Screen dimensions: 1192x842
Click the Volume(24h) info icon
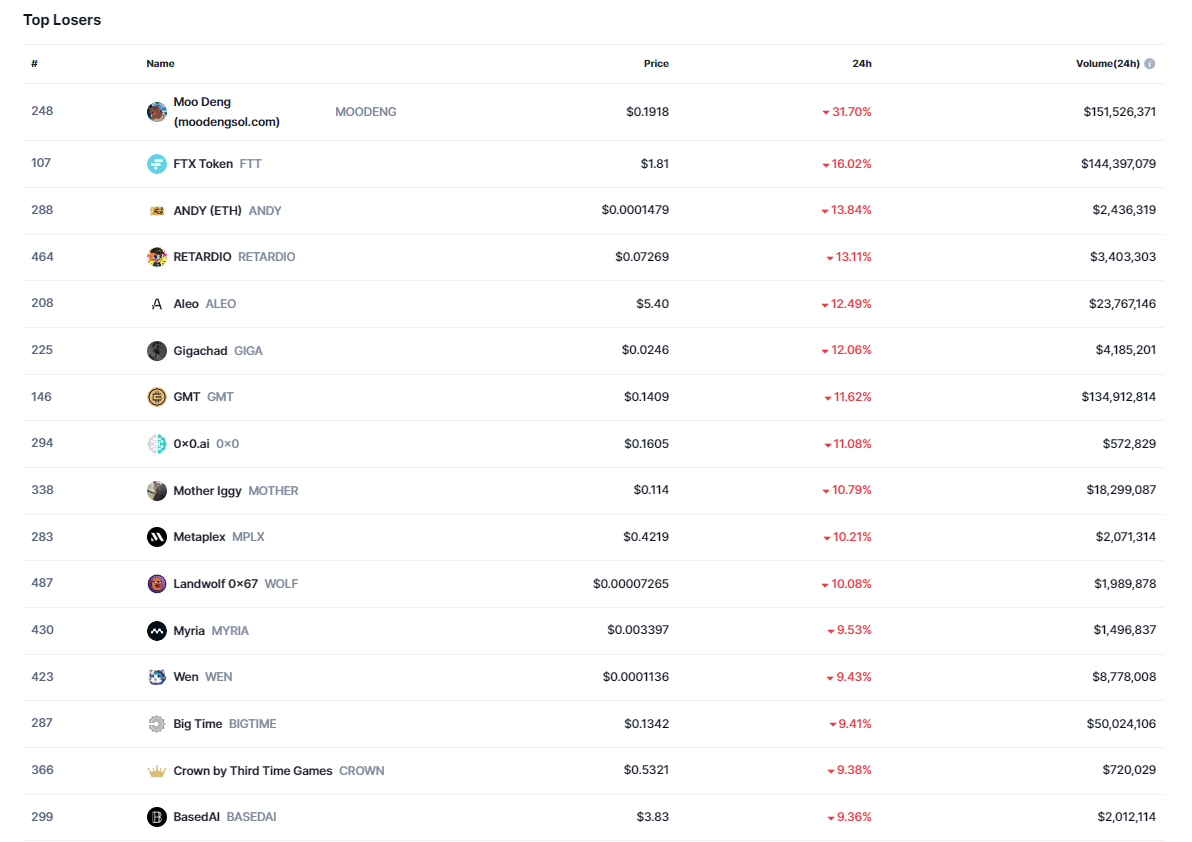1150,64
